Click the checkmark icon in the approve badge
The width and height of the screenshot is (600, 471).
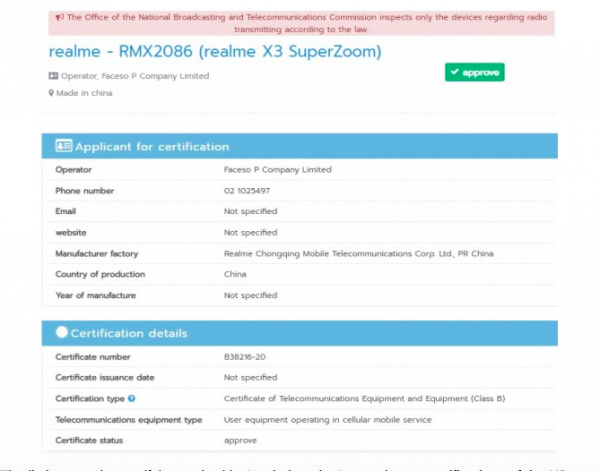pyautogui.click(x=456, y=73)
